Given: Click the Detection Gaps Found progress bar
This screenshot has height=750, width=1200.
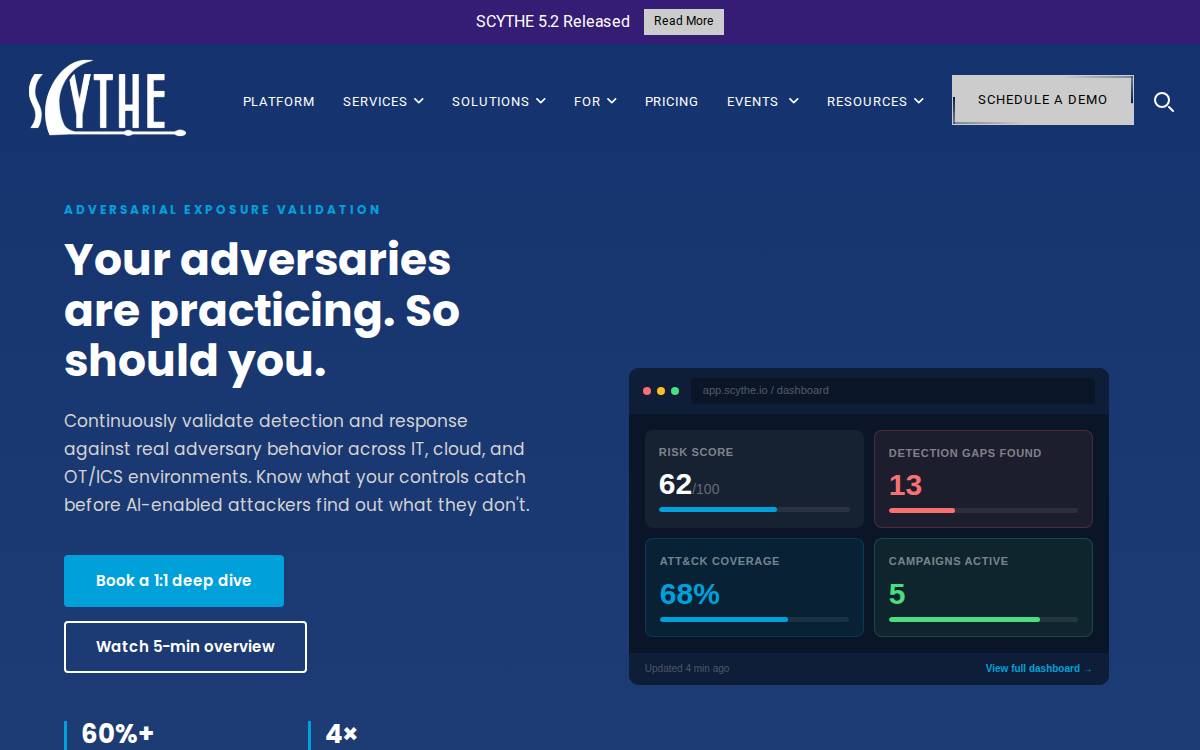Looking at the screenshot, I should [984, 511].
